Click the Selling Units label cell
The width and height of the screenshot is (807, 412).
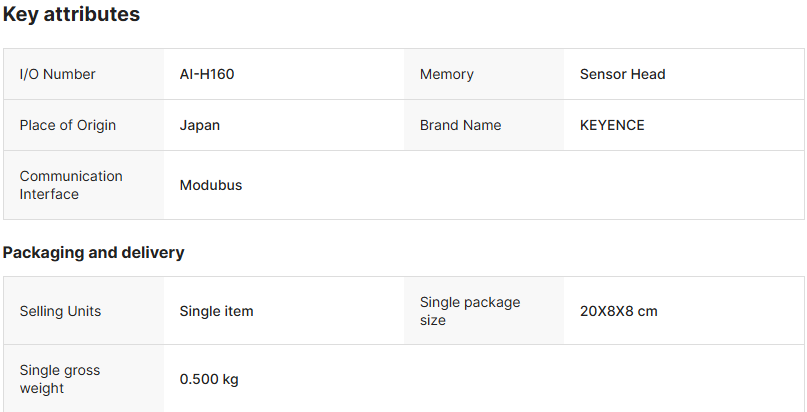click(61, 311)
